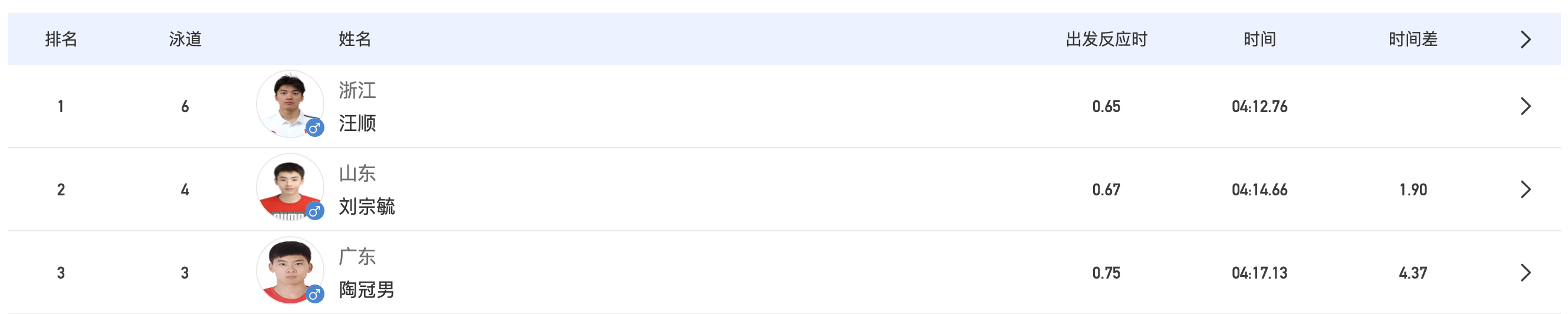Expand the header row right chevron

coord(1525,40)
